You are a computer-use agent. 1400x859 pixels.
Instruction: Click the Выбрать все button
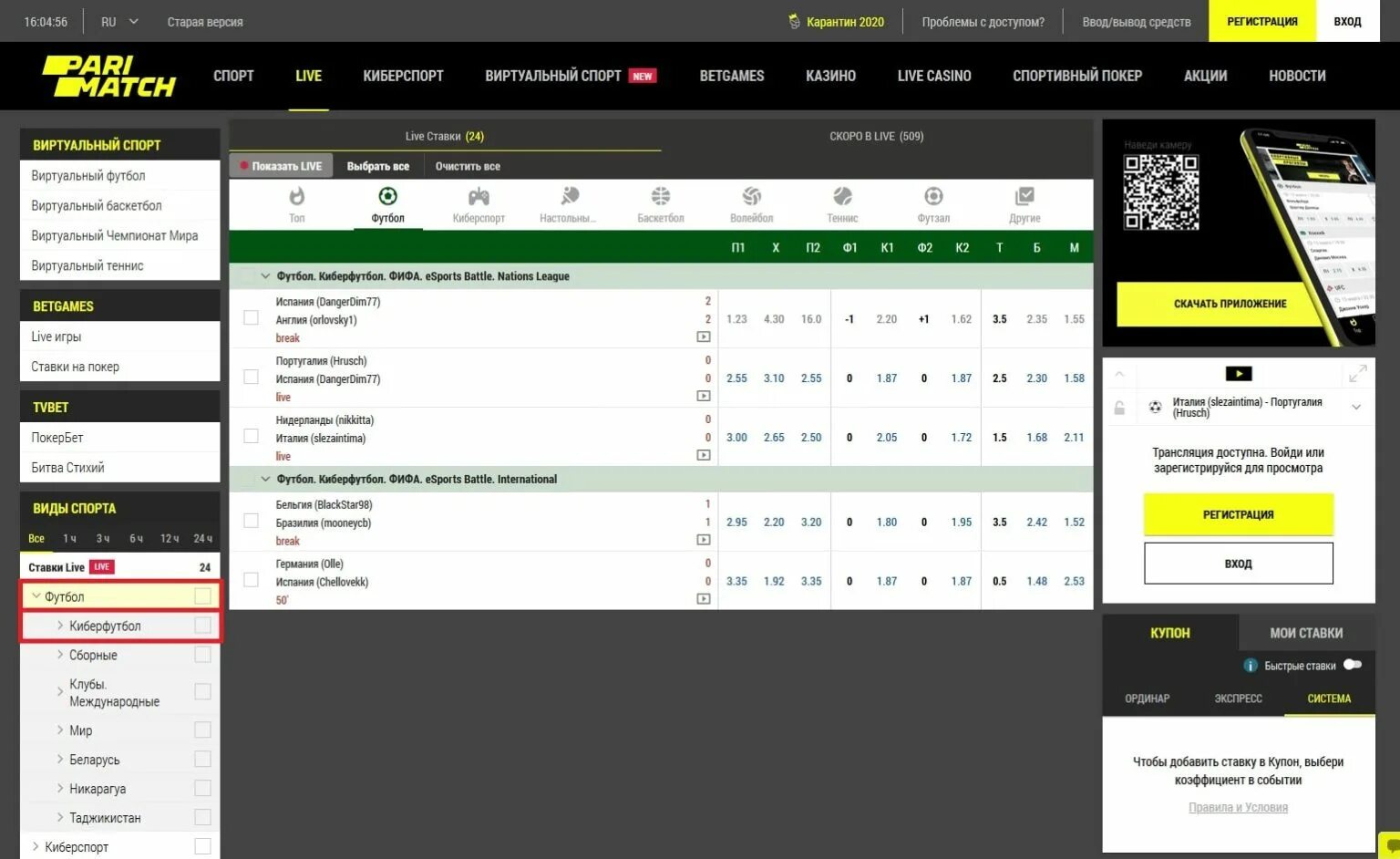[378, 166]
